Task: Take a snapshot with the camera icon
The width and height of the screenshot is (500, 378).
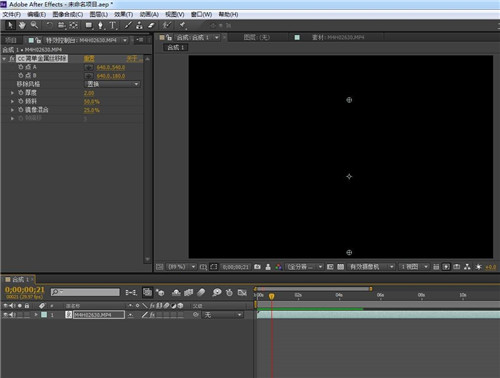Action: [x=257, y=267]
